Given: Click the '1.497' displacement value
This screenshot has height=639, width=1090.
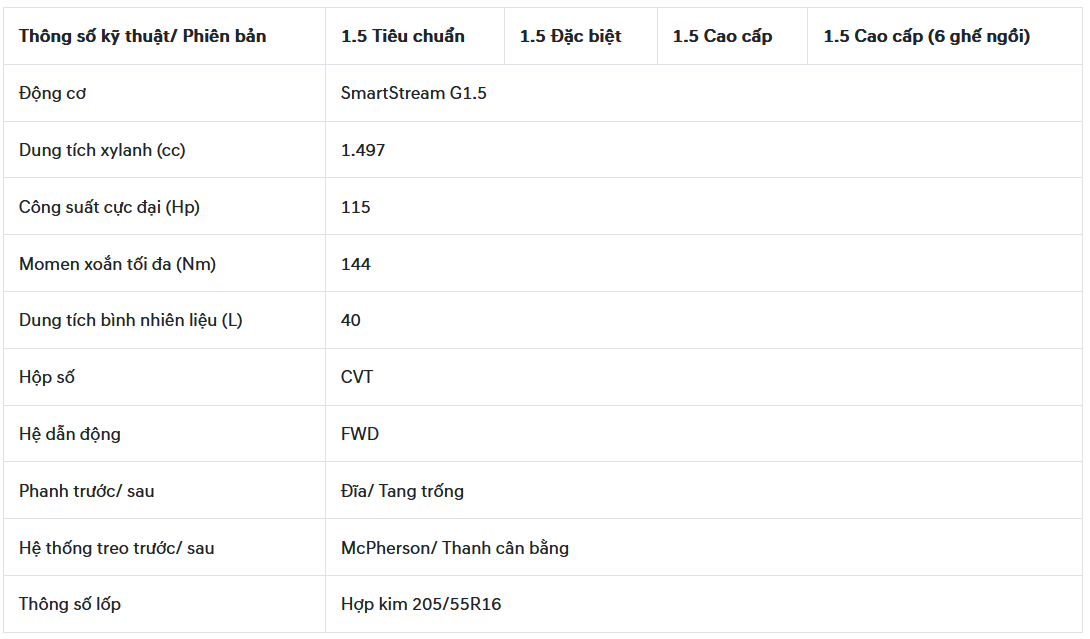Looking at the screenshot, I should coord(363,150).
